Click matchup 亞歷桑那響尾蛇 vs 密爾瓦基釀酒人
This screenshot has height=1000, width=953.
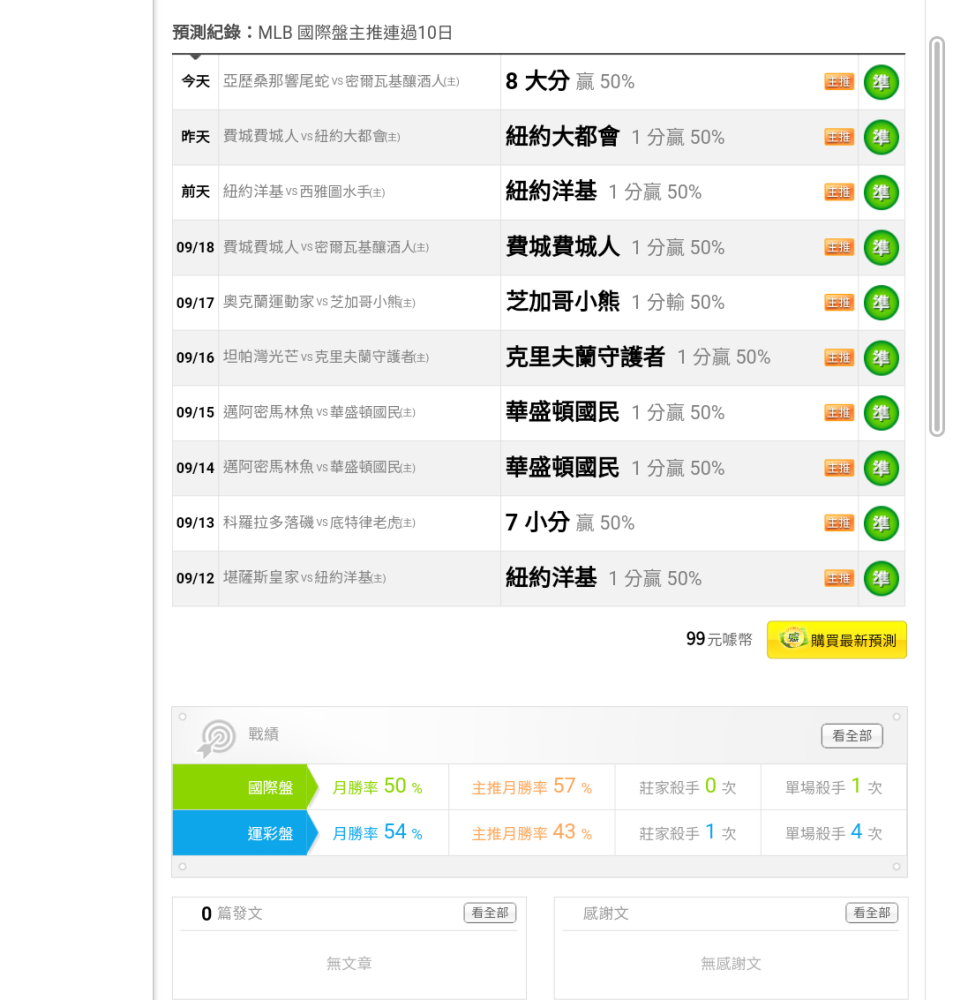(341, 82)
